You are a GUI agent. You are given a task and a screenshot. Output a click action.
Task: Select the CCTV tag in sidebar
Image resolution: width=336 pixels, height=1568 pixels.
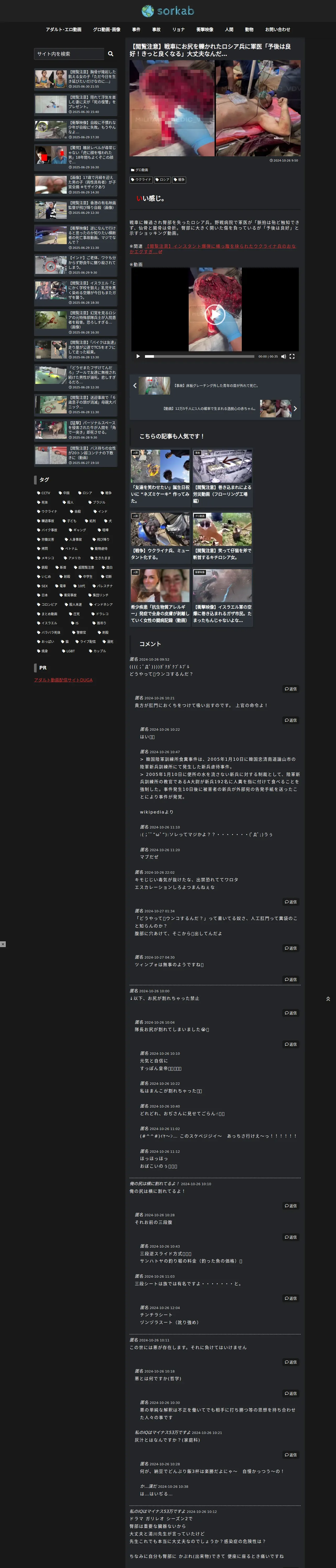pyautogui.click(x=44, y=493)
